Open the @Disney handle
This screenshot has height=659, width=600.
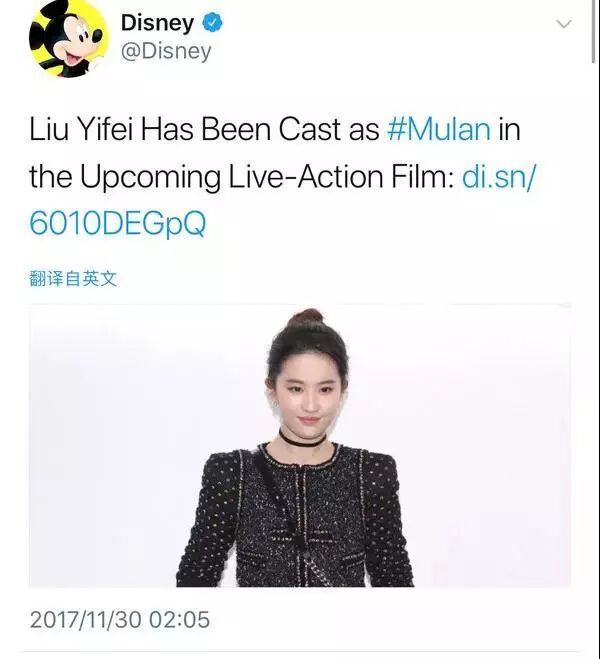point(166,52)
